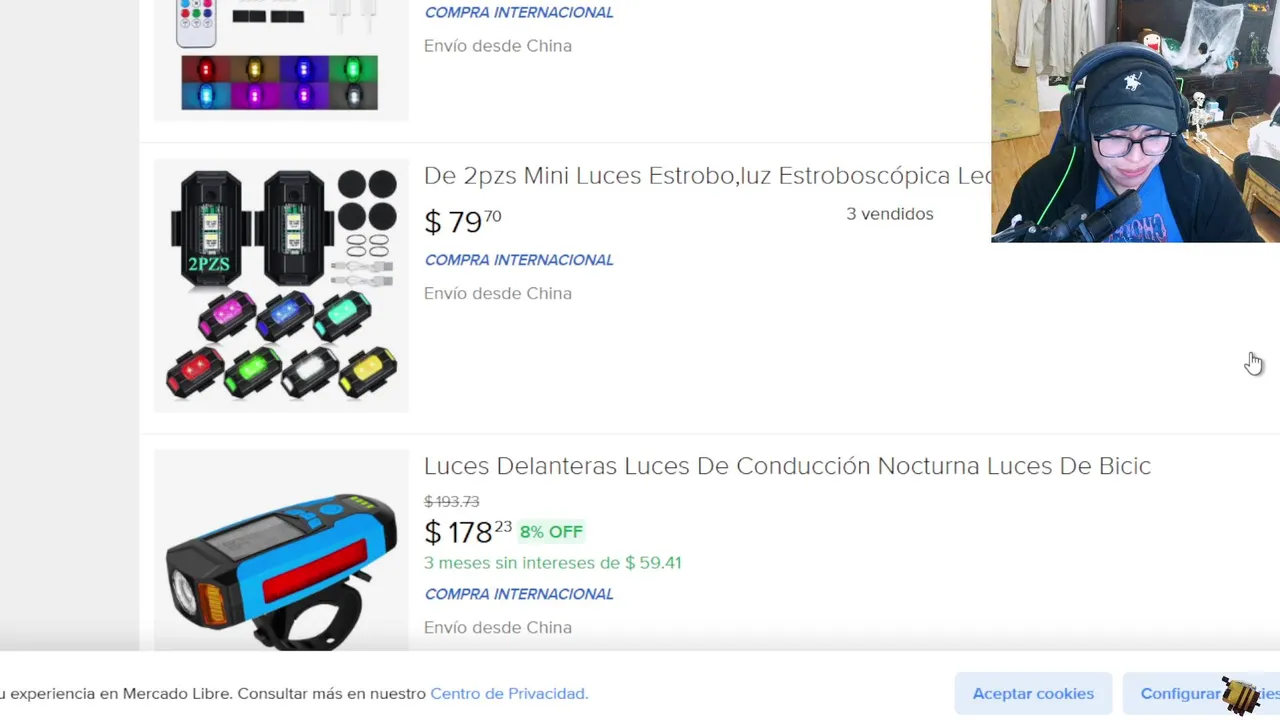
Task: Select COMPRA INTERNACIONAL label on strobe listing
Action: tap(519, 260)
